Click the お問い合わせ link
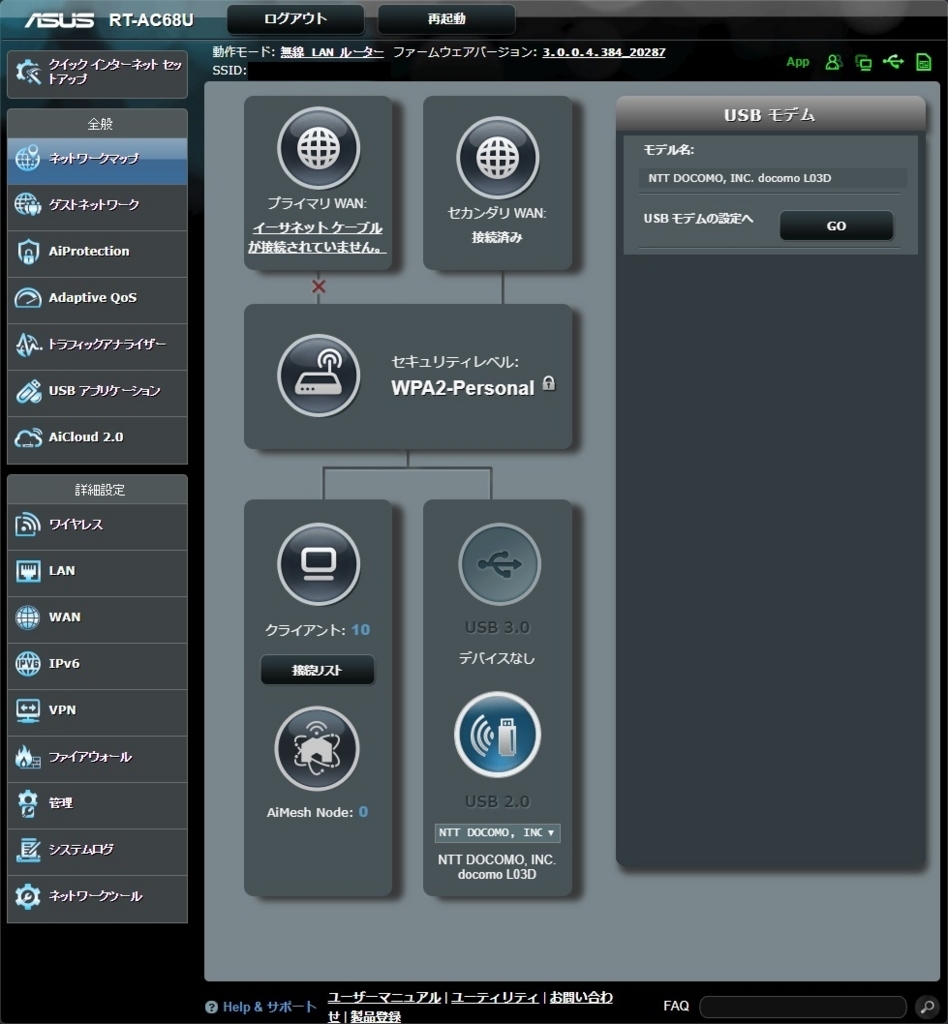Viewport: 948px width, 1024px height. click(x=581, y=997)
